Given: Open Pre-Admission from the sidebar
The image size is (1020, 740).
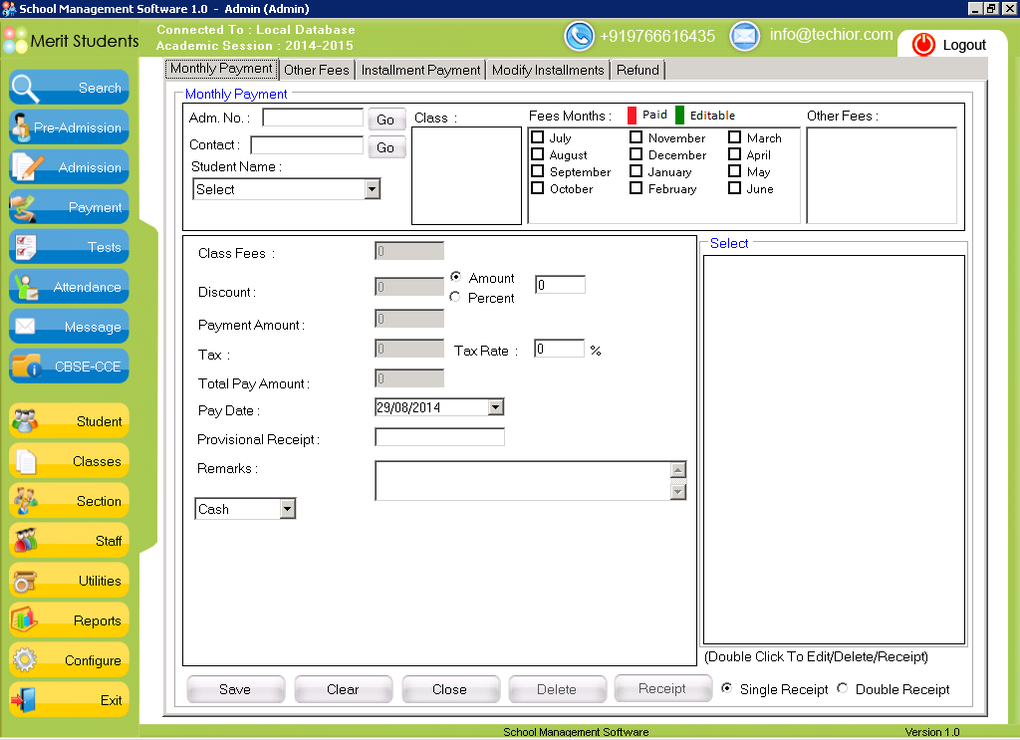Looking at the screenshot, I should click(69, 127).
